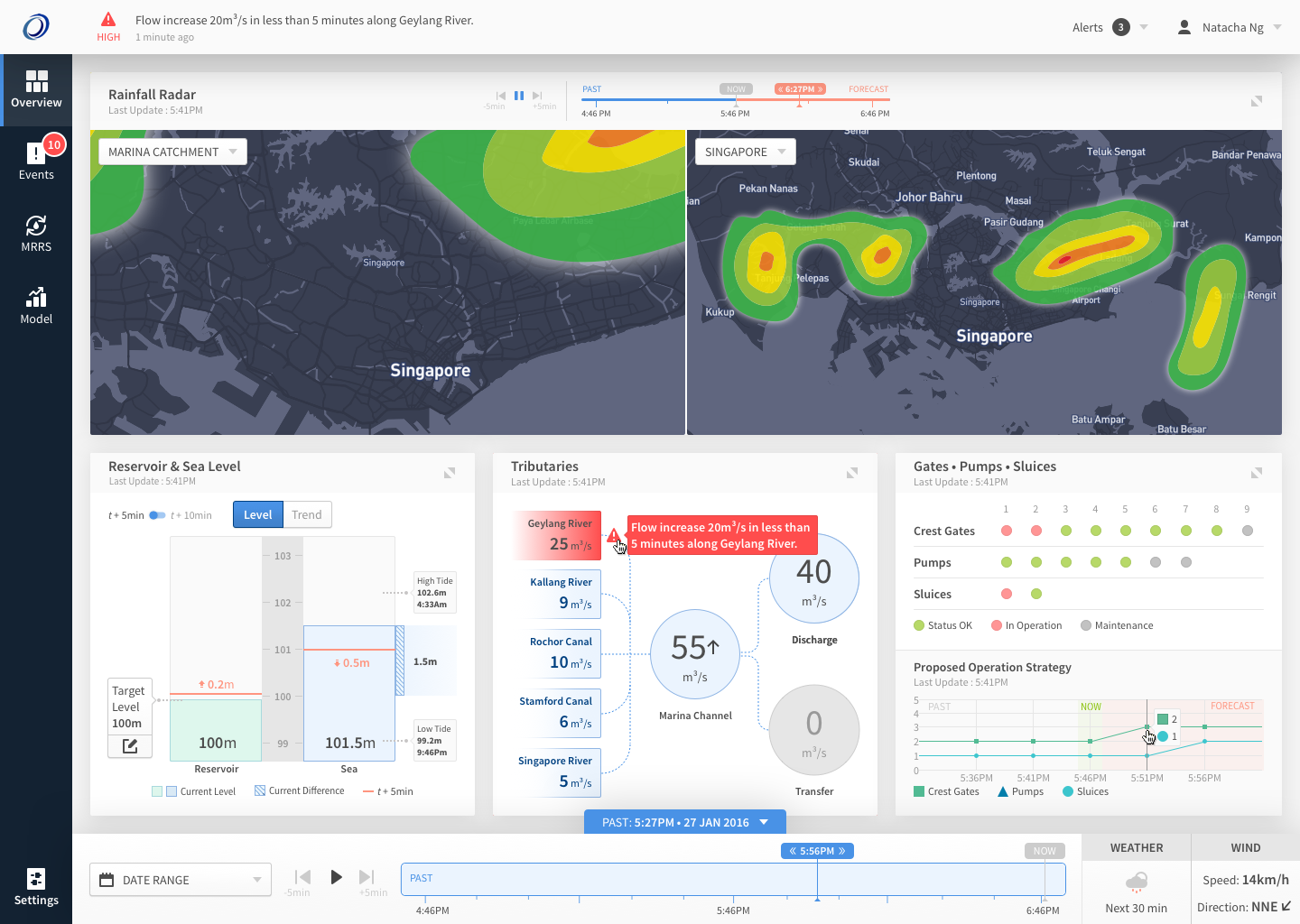Image resolution: width=1300 pixels, height=924 pixels.
Task: Open the Date Range dropdown
Action: click(181, 880)
